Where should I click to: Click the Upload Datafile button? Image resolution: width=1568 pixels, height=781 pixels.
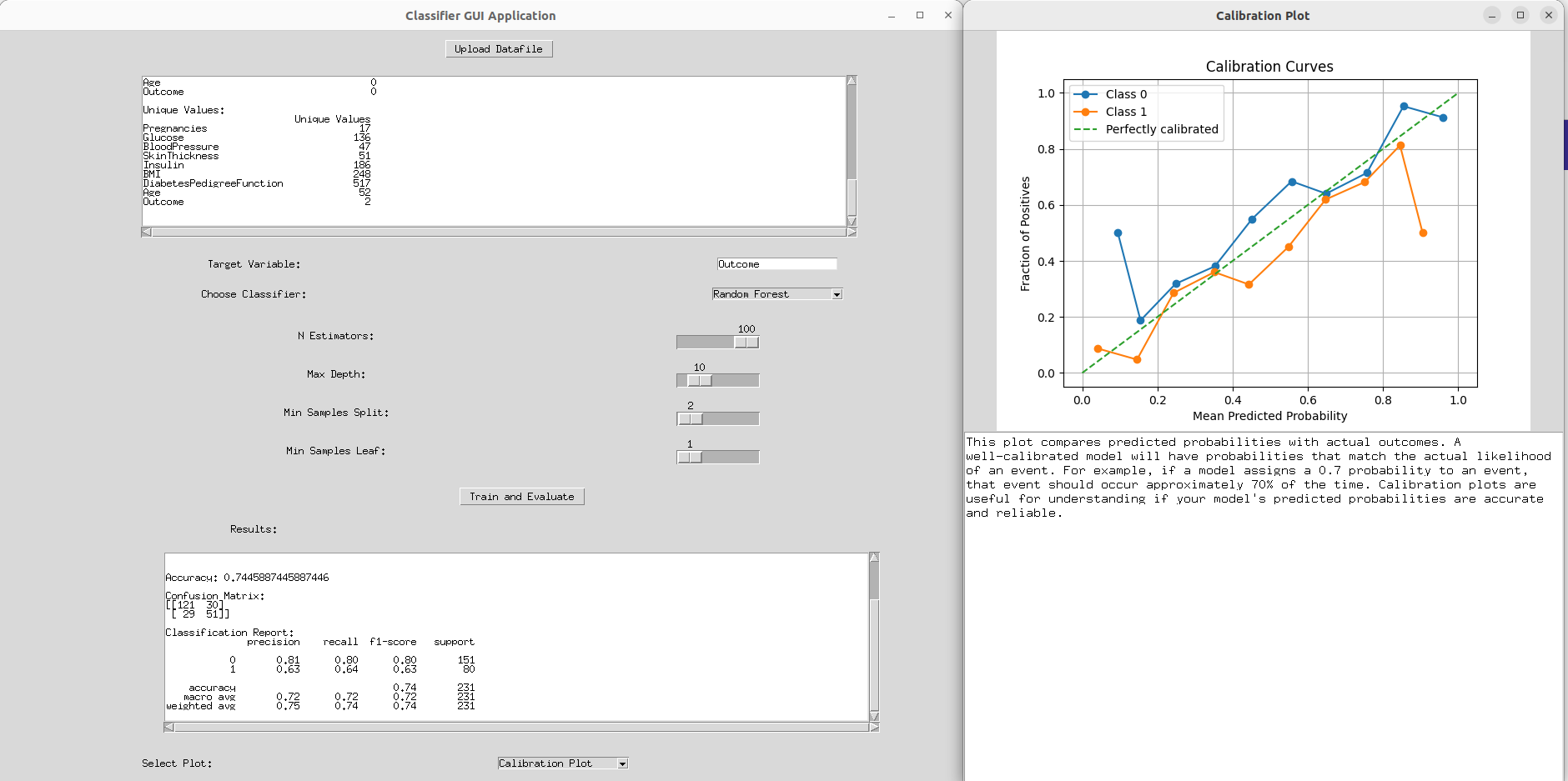pos(498,49)
